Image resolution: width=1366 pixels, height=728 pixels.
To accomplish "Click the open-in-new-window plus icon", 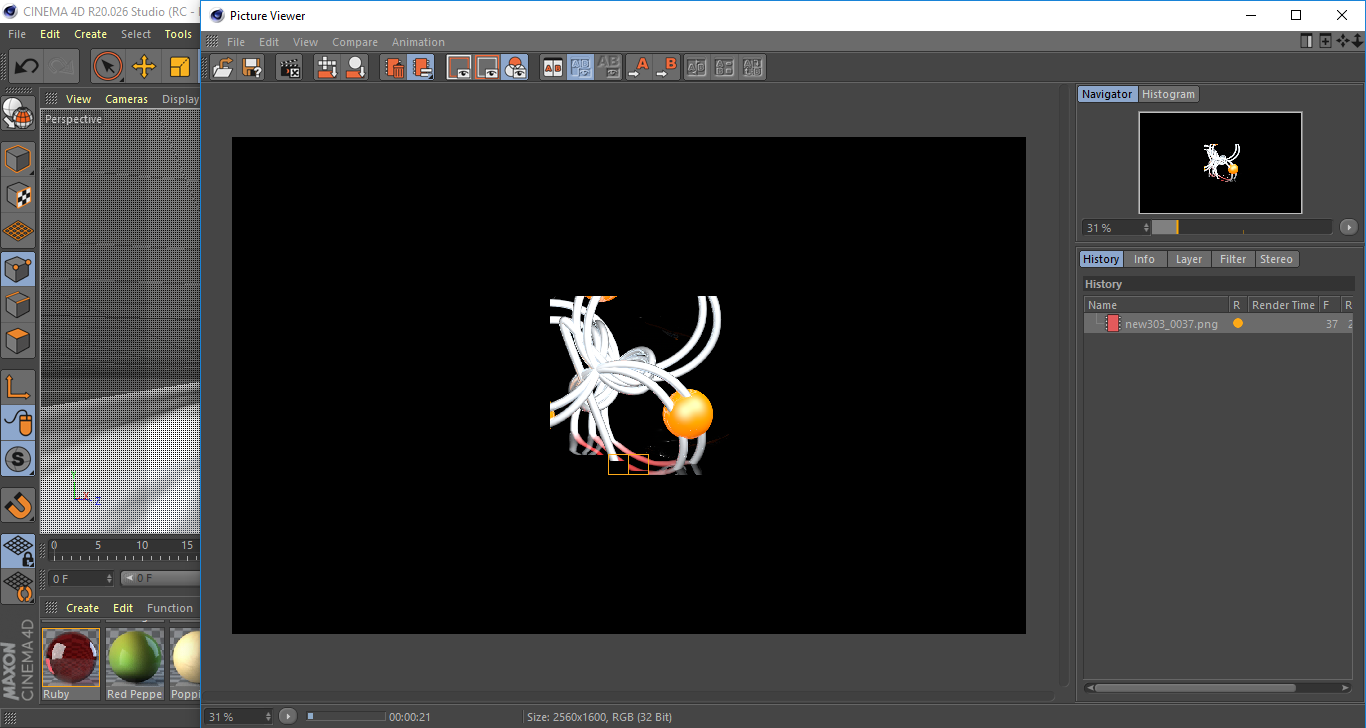I will pyautogui.click(x=1325, y=41).
